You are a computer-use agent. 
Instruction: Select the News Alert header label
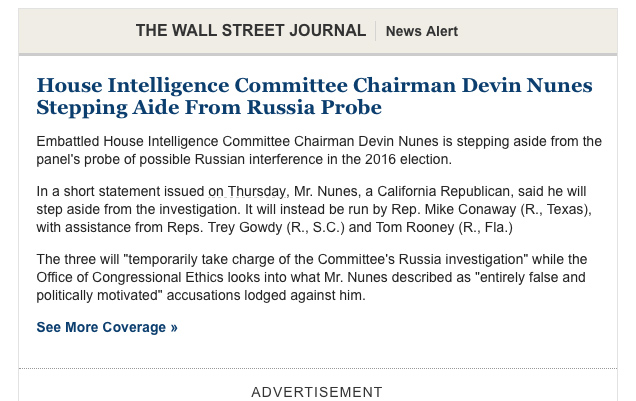pos(421,31)
